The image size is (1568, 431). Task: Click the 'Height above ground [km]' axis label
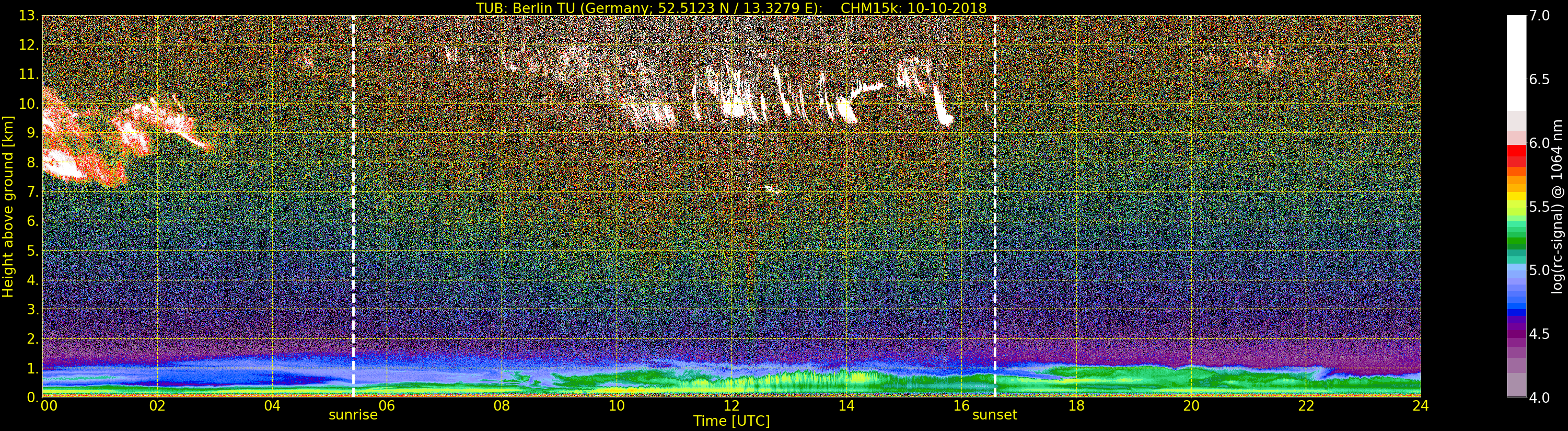(x=8, y=207)
